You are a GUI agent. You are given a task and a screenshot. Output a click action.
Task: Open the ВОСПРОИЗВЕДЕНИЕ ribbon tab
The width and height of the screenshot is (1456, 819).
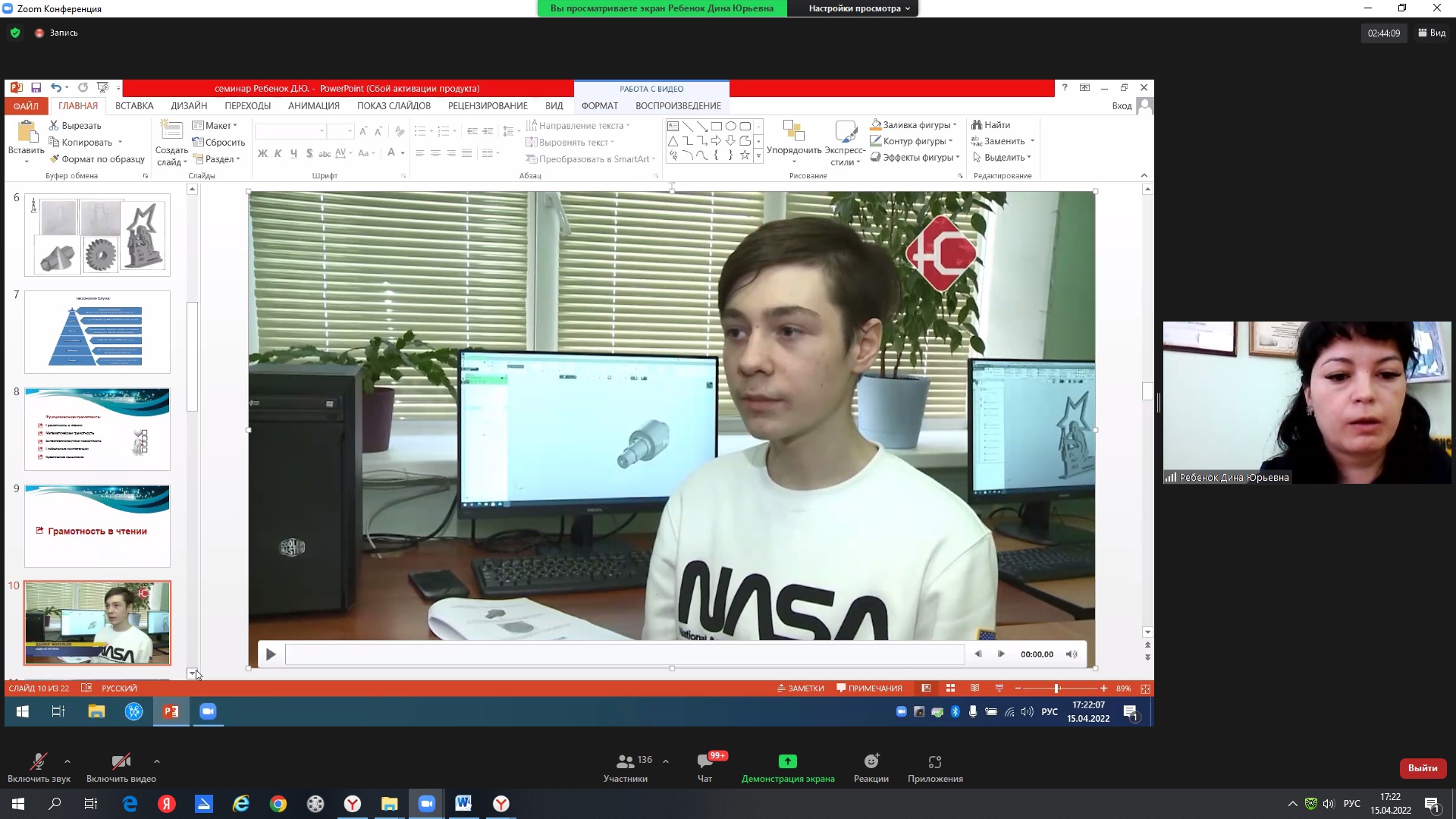pyautogui.click(x=678, y=106)
